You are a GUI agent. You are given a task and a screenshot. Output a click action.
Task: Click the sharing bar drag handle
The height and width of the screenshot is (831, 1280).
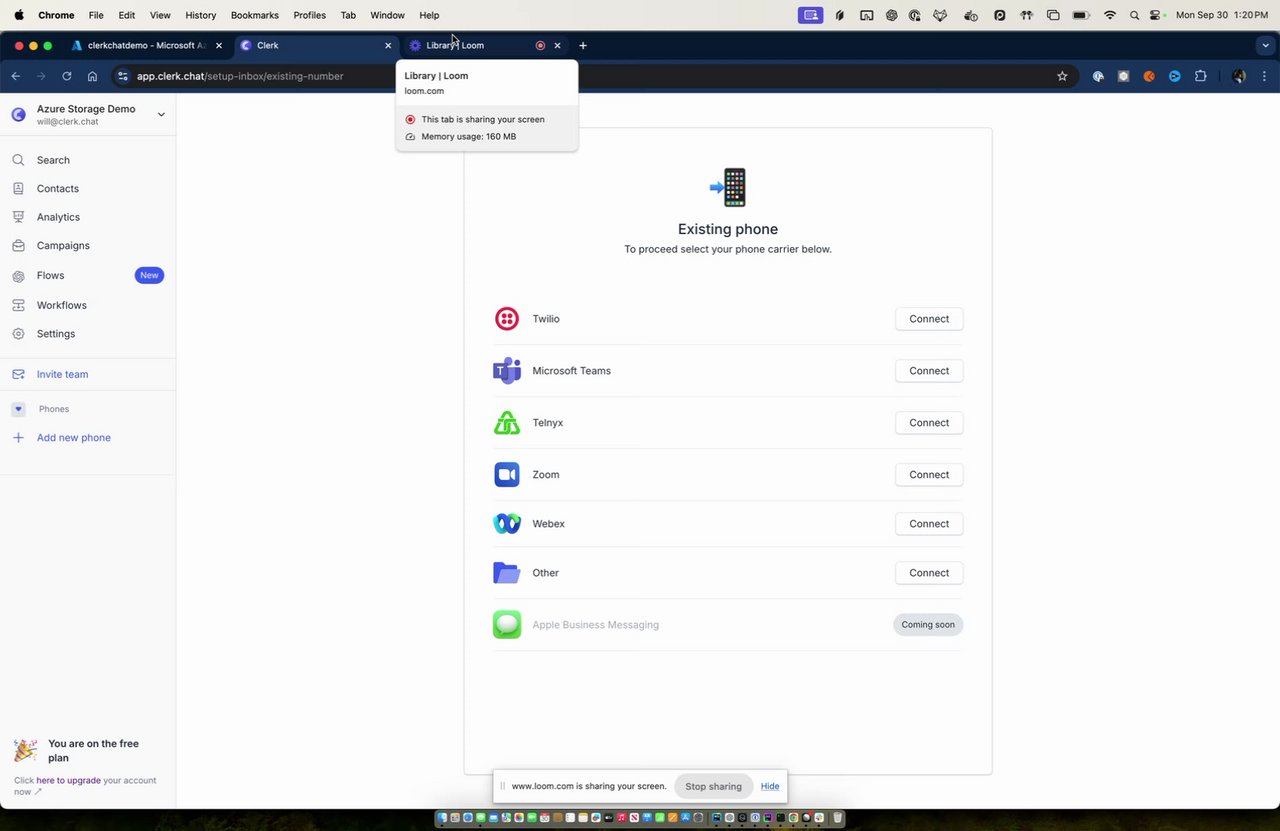click(x=502, y=786)
